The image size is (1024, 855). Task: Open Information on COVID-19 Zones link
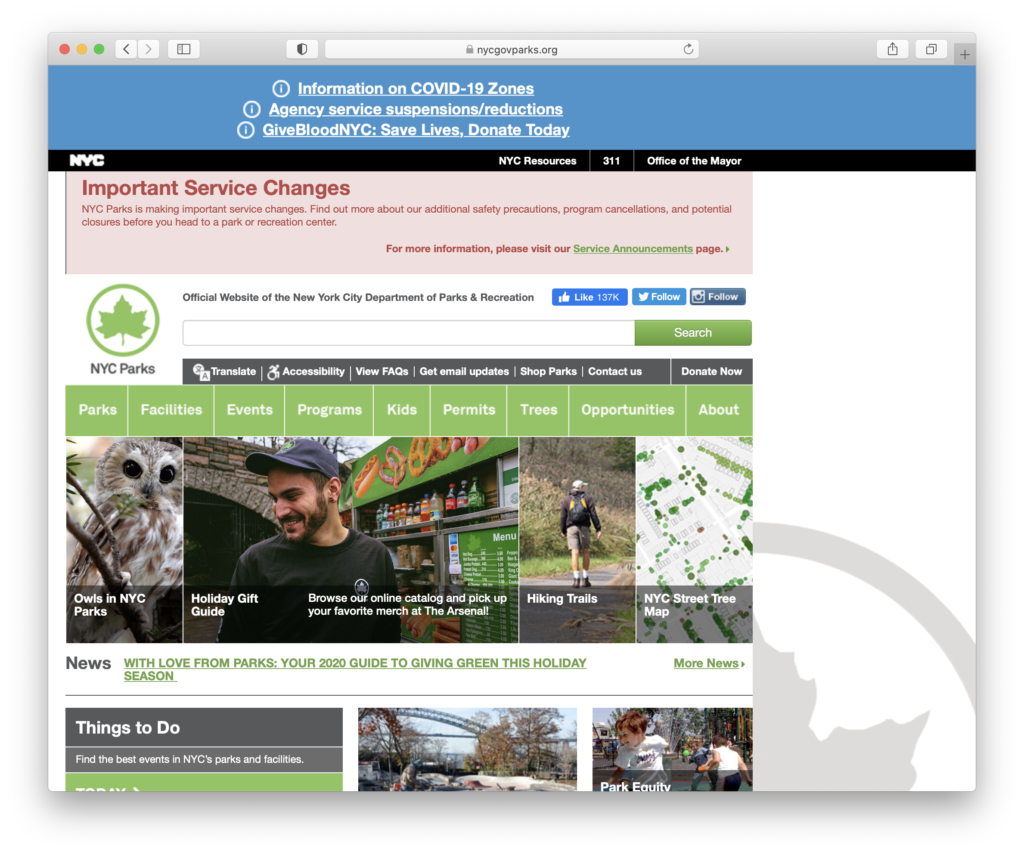(x=416, y=88)
